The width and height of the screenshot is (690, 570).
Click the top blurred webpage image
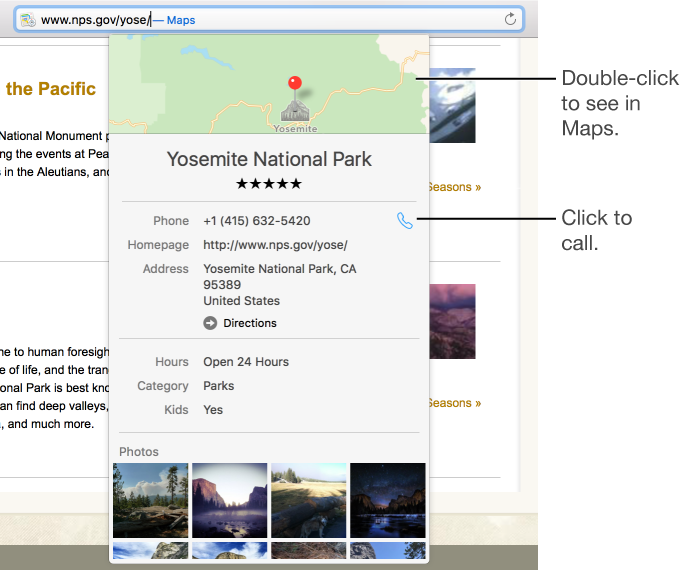(452, 105)
